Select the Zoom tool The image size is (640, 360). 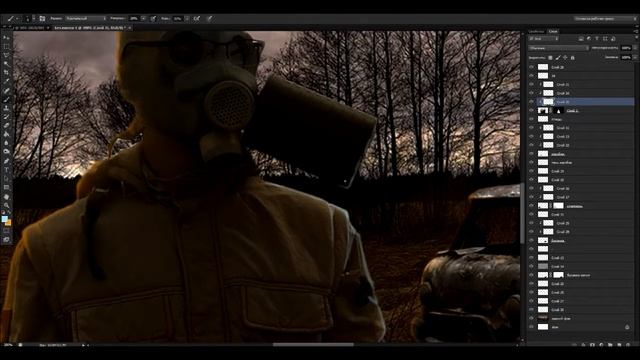[x=6, y=205]
